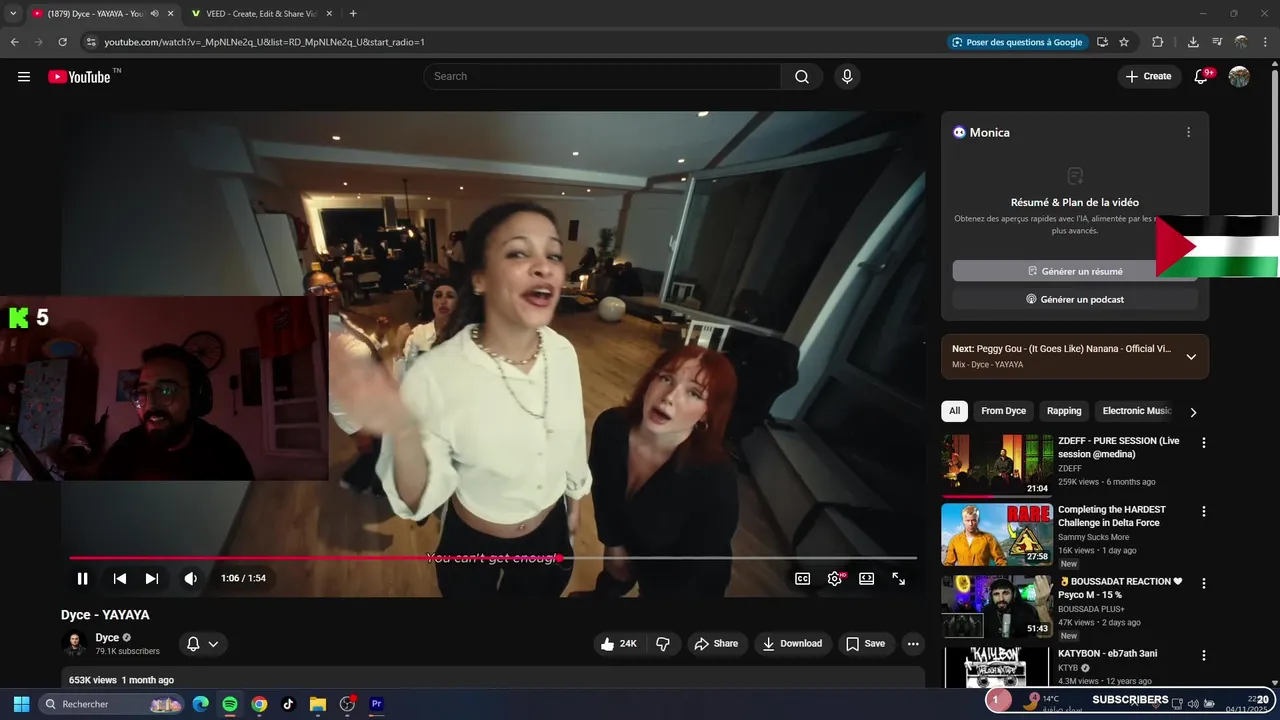Viewport: 1280px width, 720px height.
Task: Open File Explorer from the taskbar
Action: [317, 704]
